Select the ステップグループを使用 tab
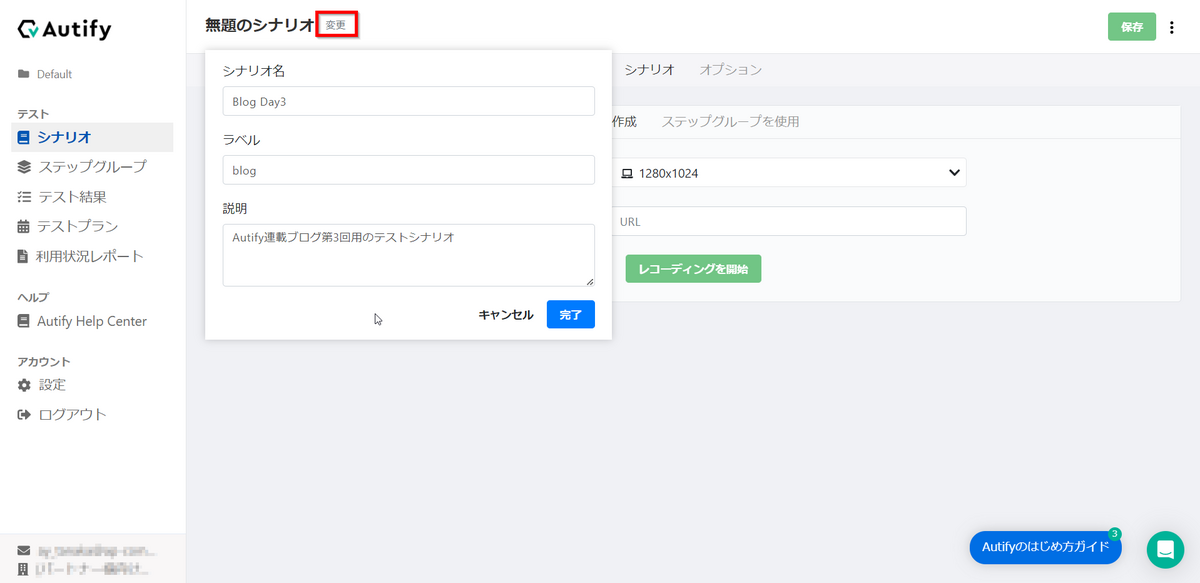The height and width of the screenshot is (583, 1200). click(729, 120)
